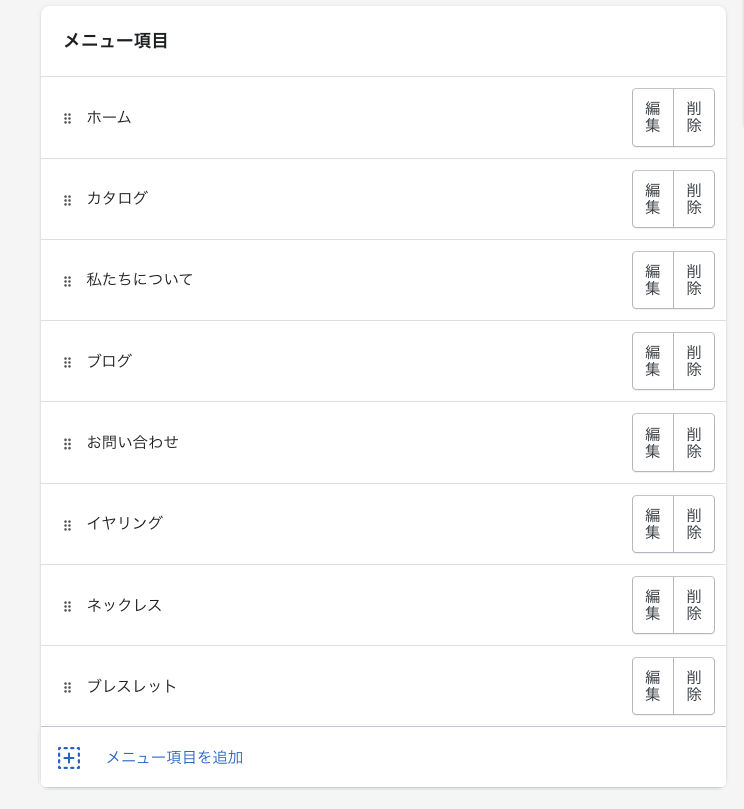Screen dimensions: 744x809
Task: Click the drag handle beside 私たちについて
Action: [68, 281]
